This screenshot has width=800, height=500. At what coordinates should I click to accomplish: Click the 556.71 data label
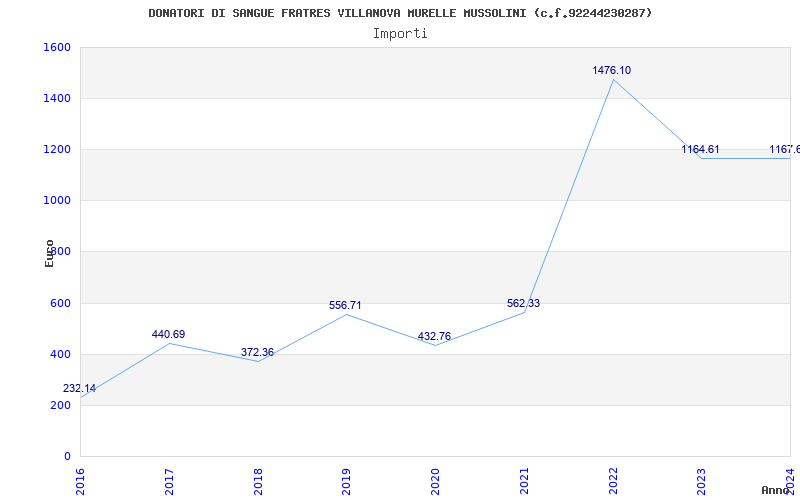(346, 306)
